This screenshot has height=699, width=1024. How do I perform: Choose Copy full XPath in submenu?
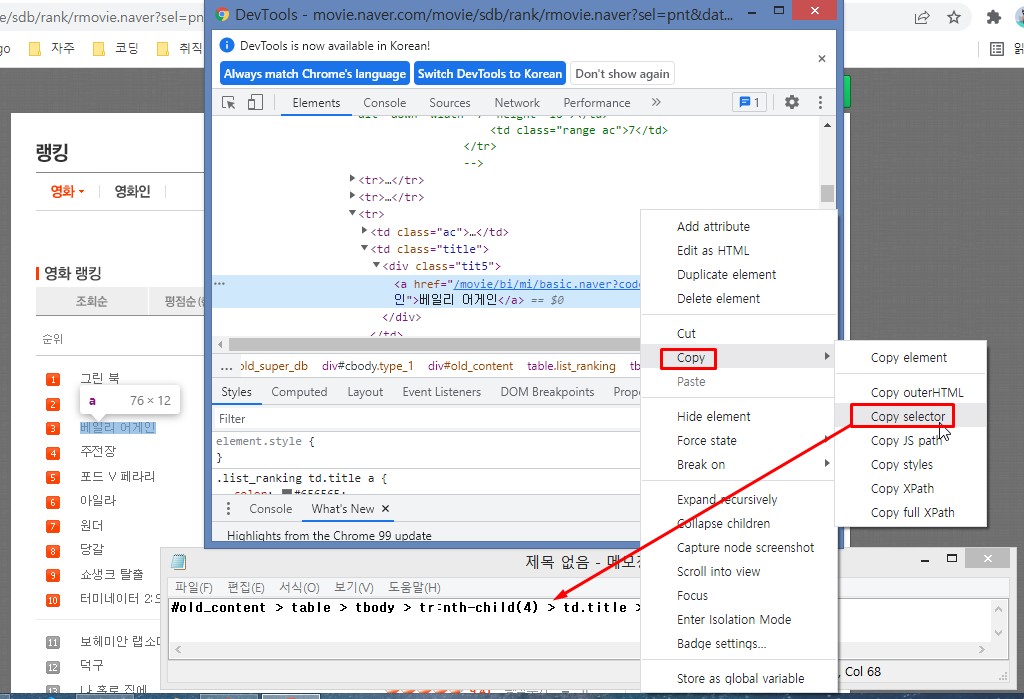912,512
